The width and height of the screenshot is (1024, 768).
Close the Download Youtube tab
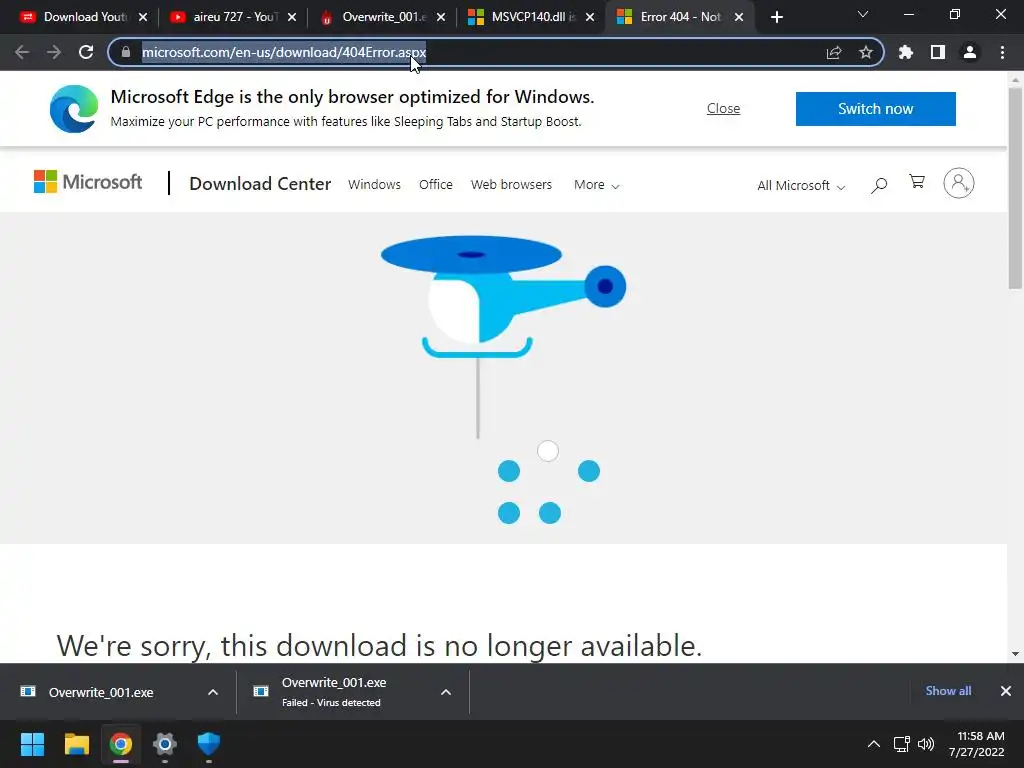pyautogui.click(x=143, y=17)
